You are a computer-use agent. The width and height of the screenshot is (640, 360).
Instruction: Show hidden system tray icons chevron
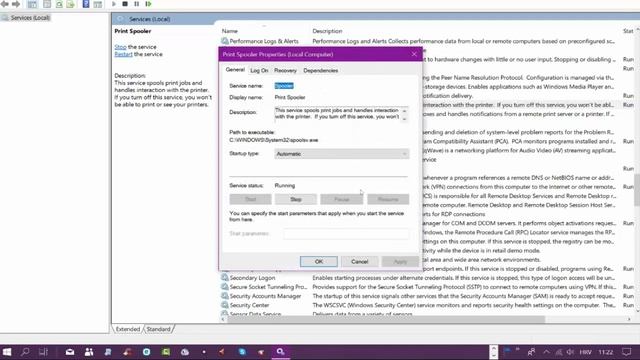coord(546,352)
